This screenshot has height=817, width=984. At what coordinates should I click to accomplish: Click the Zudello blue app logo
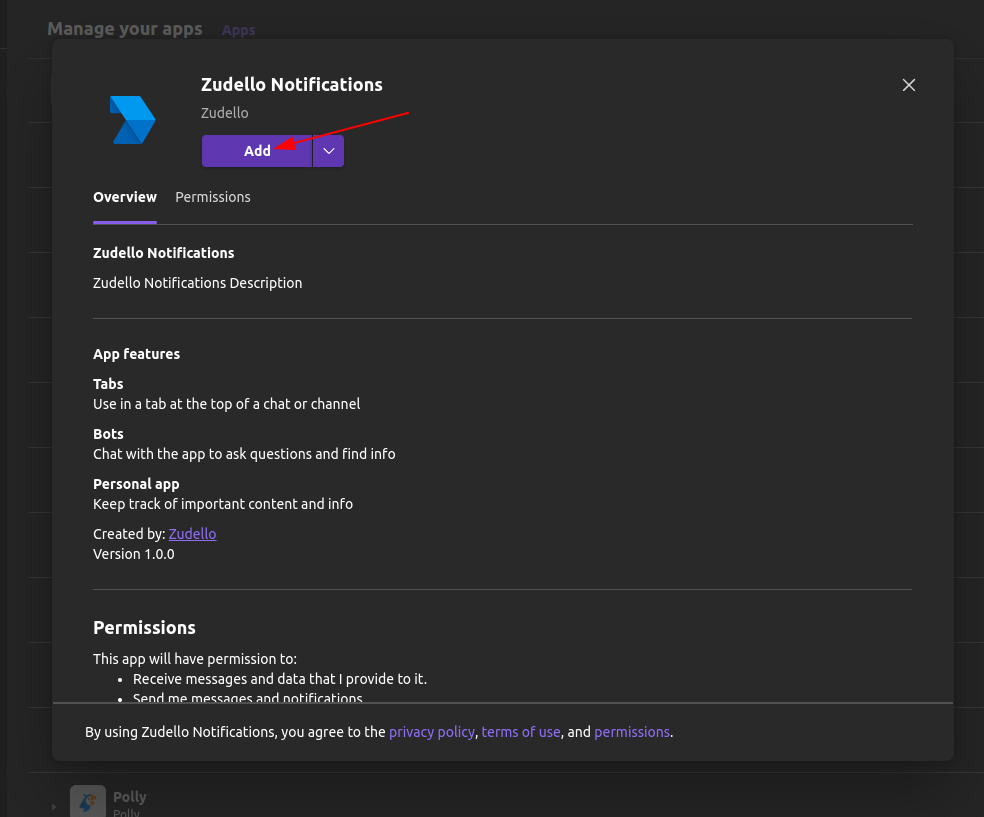[132, 120]
